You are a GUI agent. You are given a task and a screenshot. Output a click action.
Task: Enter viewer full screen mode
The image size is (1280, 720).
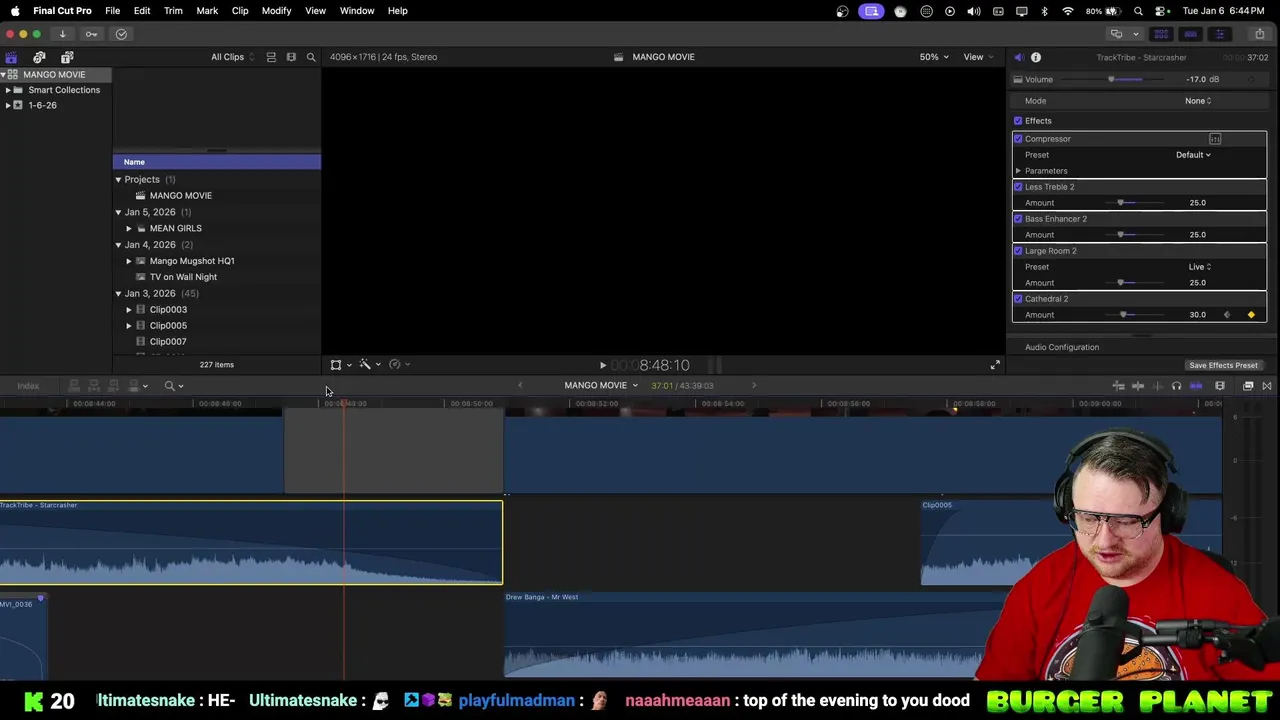coord(995,365)
